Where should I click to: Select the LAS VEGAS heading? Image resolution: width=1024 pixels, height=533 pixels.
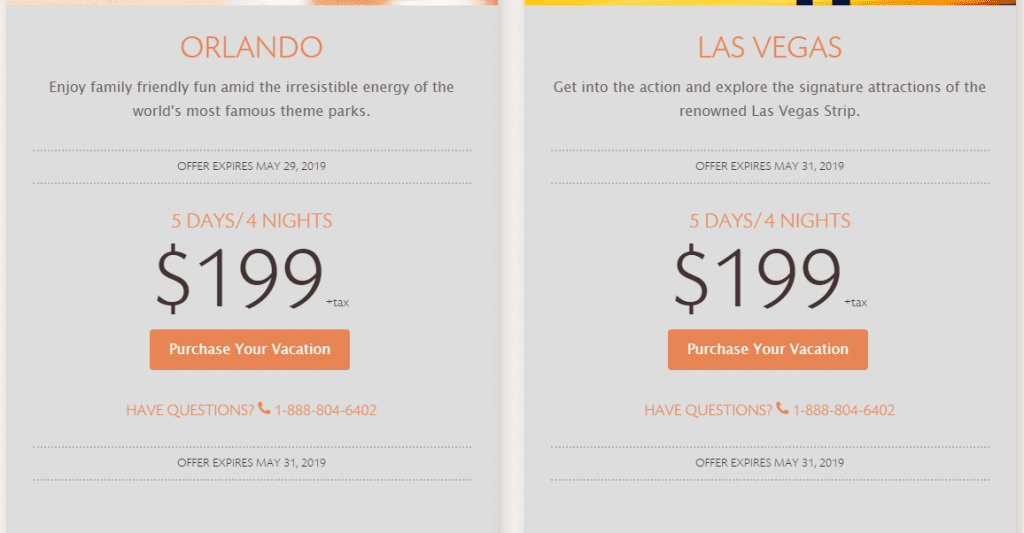[x=769, y=47]
